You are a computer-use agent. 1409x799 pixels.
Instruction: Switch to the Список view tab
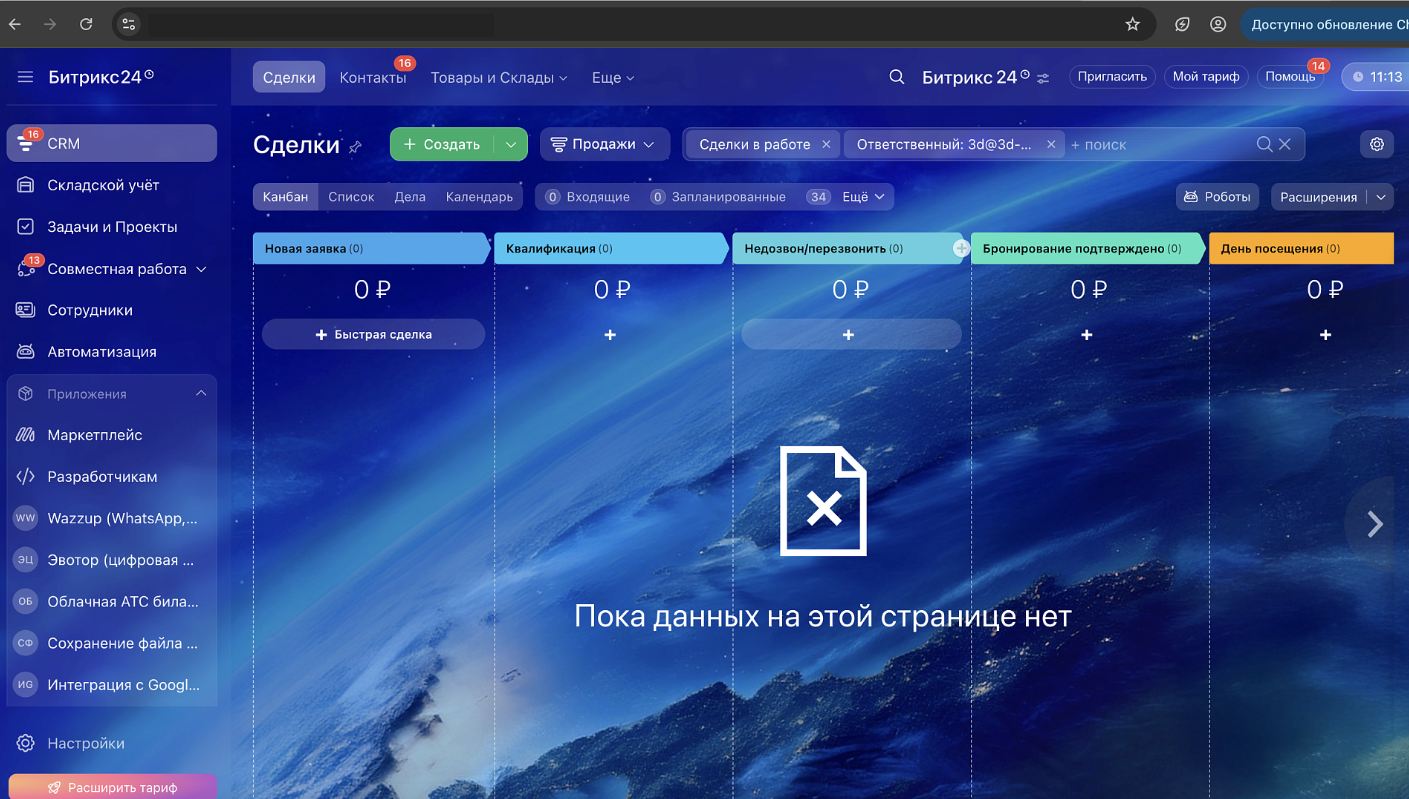click(x=351, y=197)
